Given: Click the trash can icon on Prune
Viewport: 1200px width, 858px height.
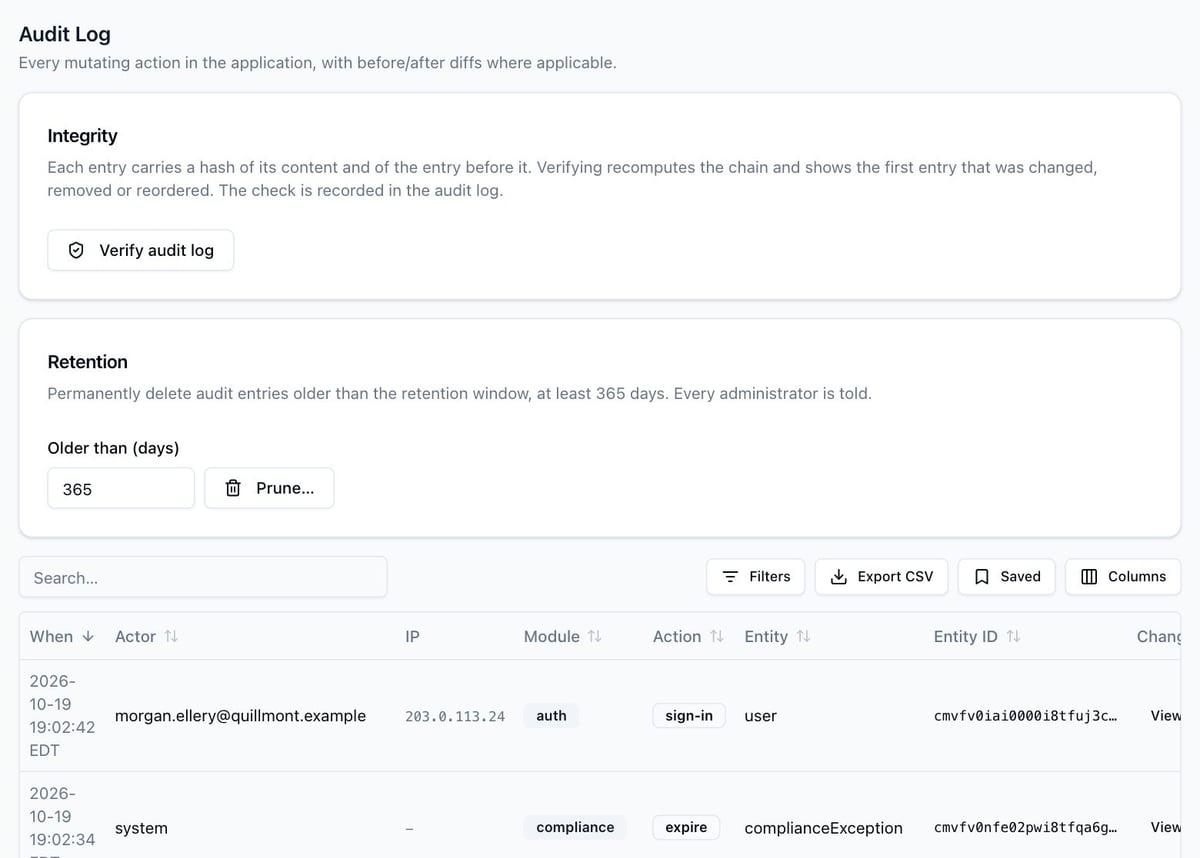Looking at the screenshot, I should [x=233, y=488].
